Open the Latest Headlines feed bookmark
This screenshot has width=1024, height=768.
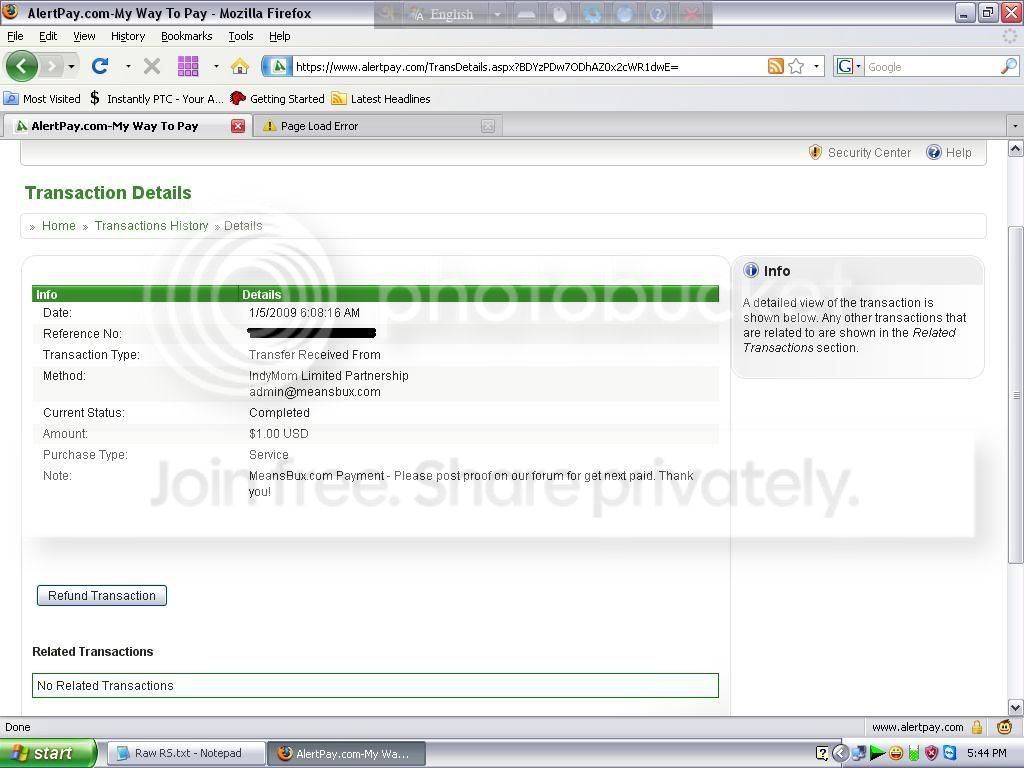381,99
